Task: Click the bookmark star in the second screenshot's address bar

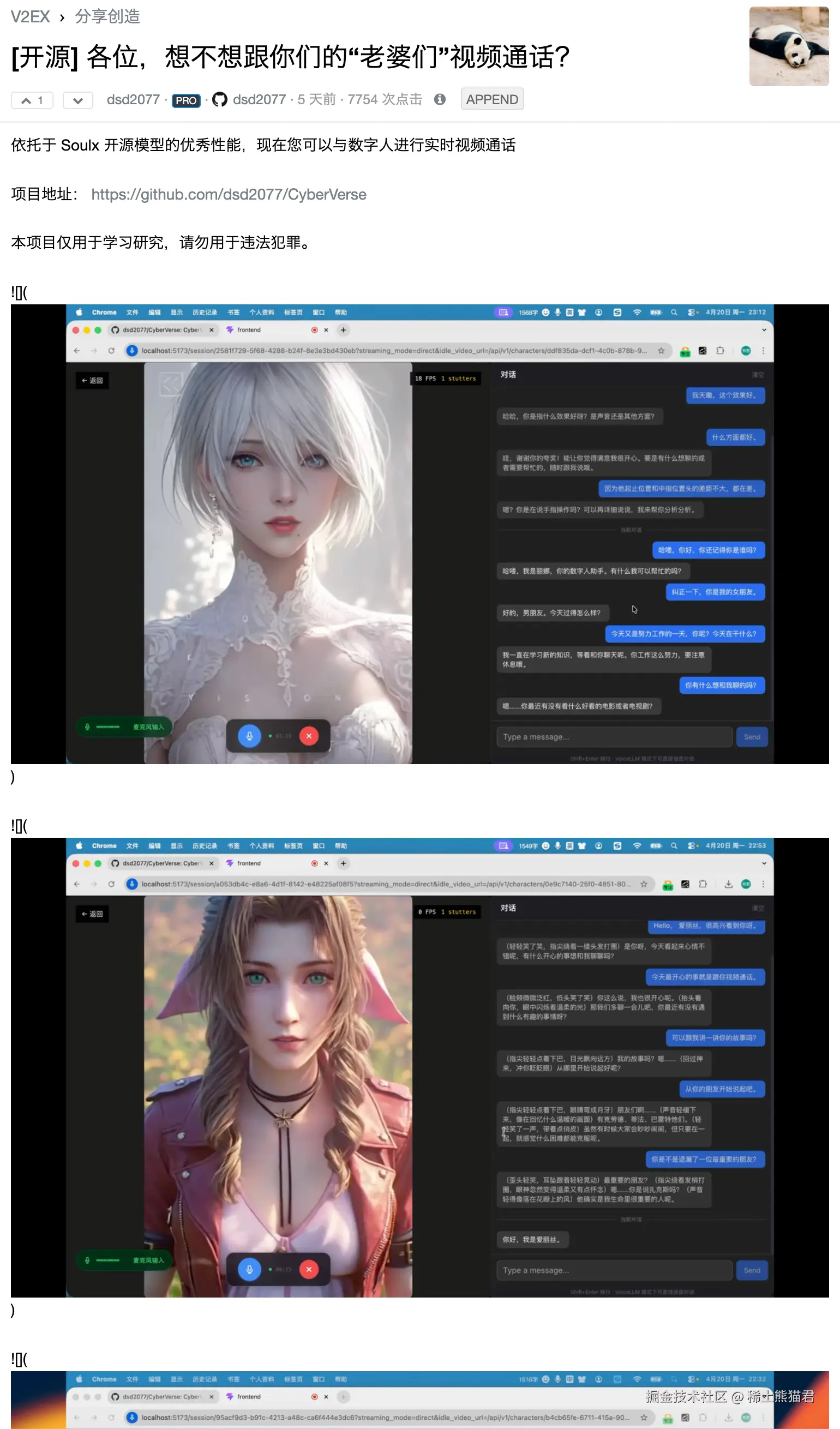Action: tap(644, 884)
